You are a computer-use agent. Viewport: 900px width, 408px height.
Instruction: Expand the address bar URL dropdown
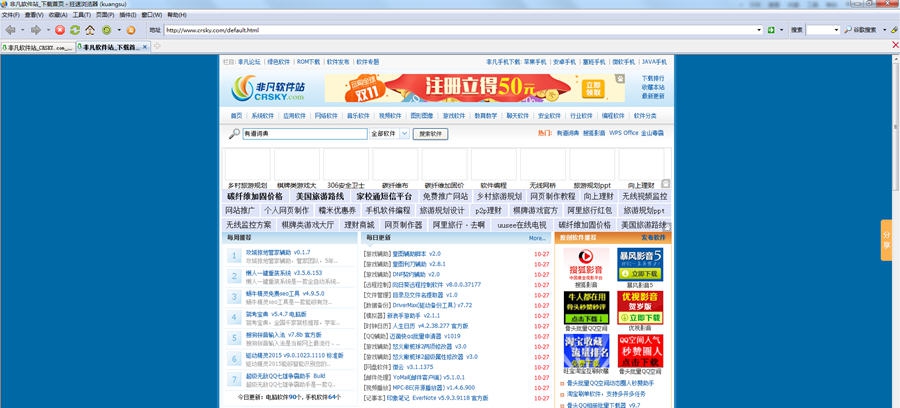pyautogui.click(x=759, y=30)
